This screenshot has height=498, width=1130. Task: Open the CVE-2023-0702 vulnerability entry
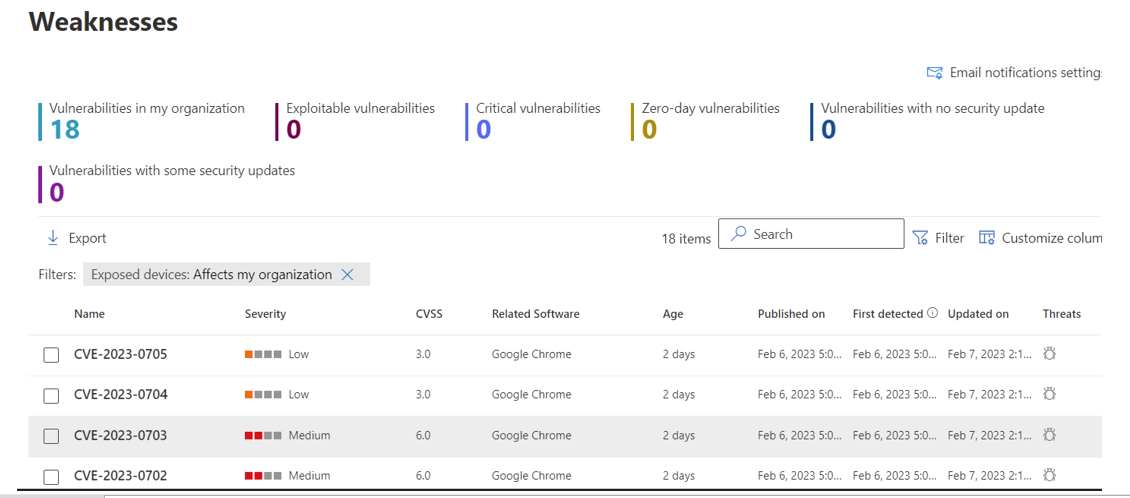[x=120, y=476]
